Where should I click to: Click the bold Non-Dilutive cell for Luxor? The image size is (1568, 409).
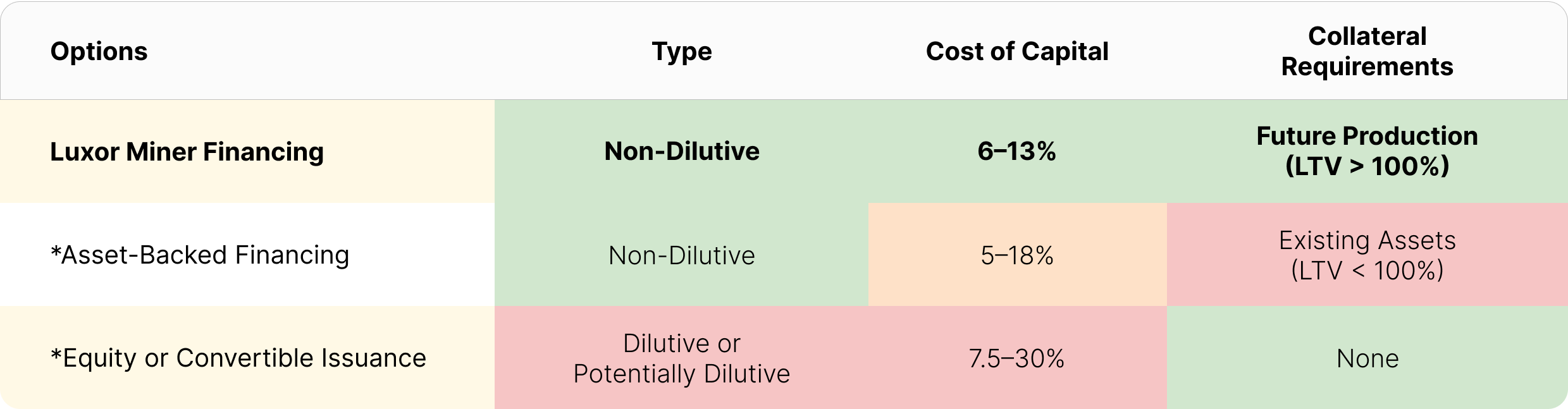click(681, 151)
